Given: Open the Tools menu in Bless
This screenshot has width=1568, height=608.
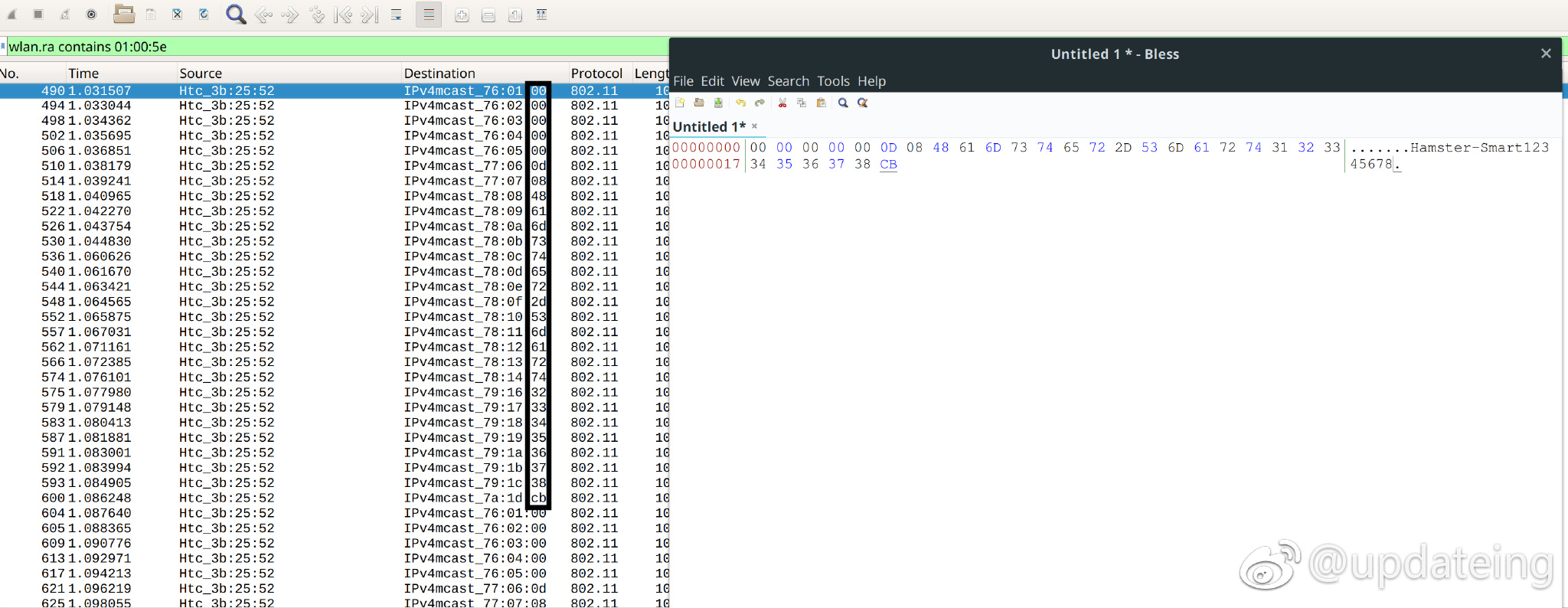Looking at the screenshot, I should pos(833,81).
